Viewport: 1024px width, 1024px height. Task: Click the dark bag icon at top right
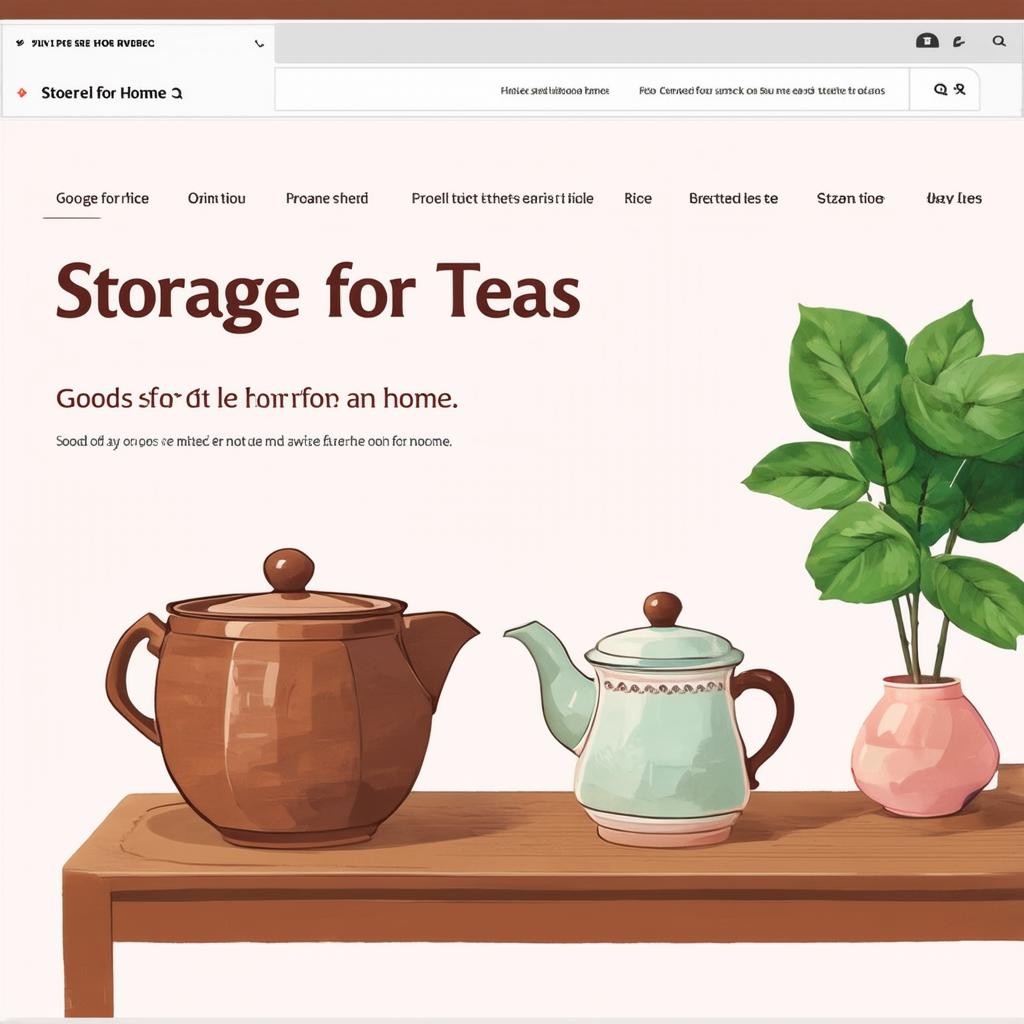point(927,41)
